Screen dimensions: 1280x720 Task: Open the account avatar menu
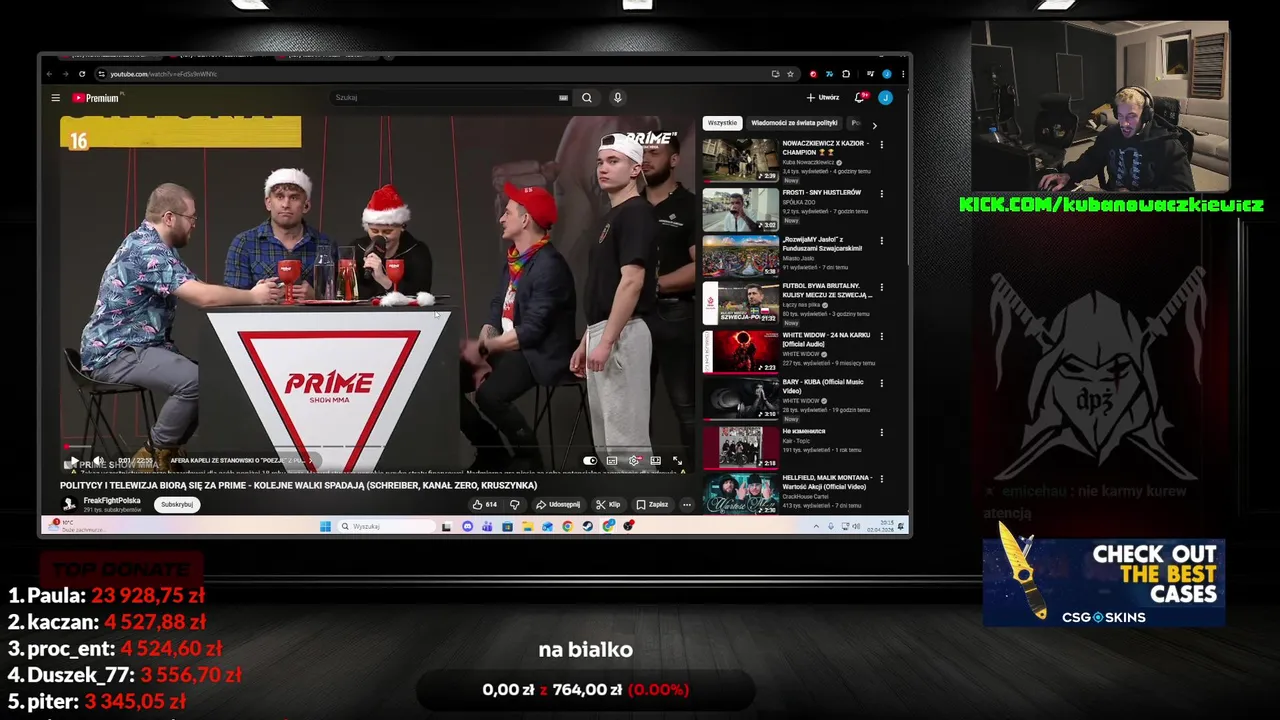point(885,98)
